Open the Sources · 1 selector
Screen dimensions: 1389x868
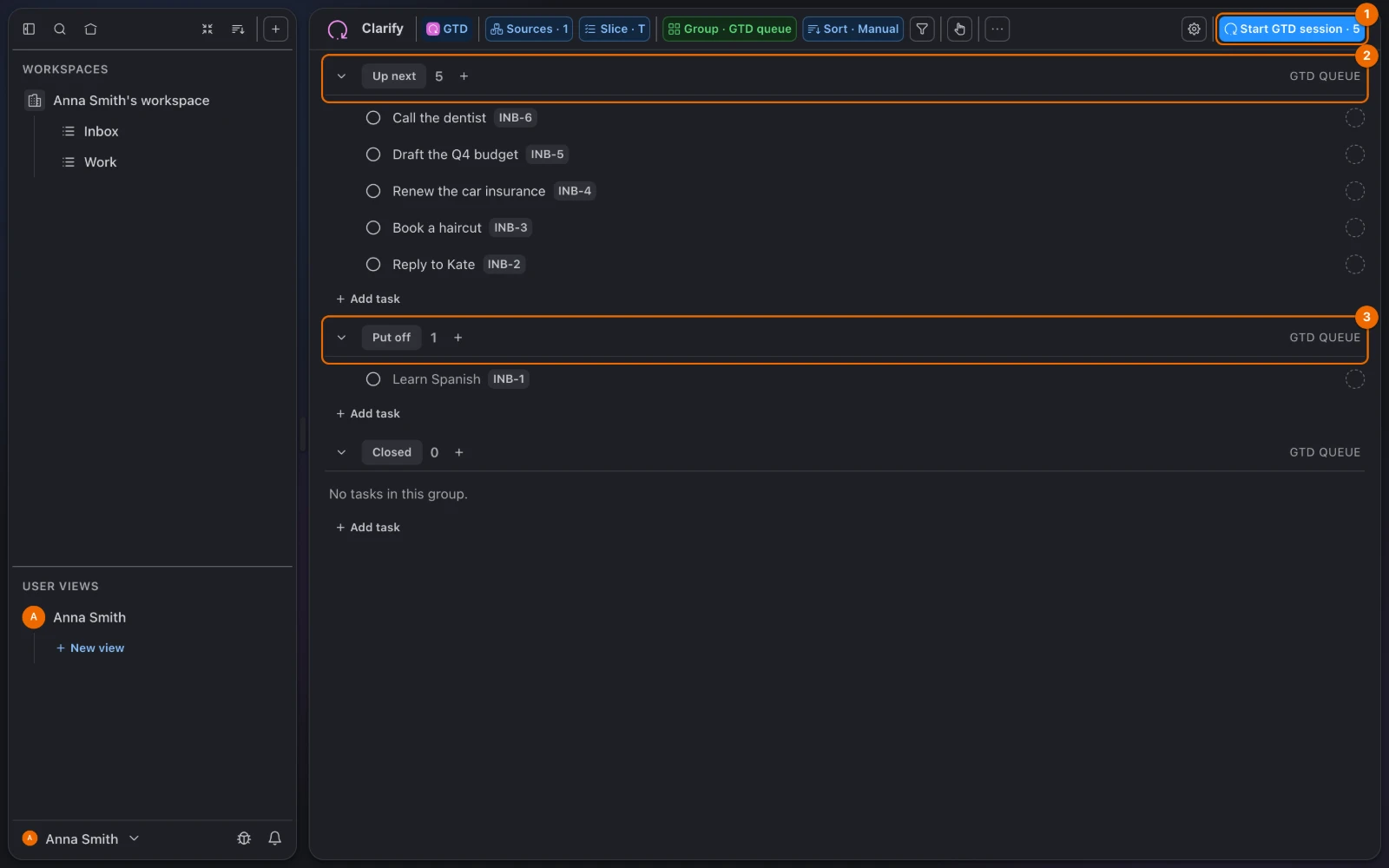[529, 29]
